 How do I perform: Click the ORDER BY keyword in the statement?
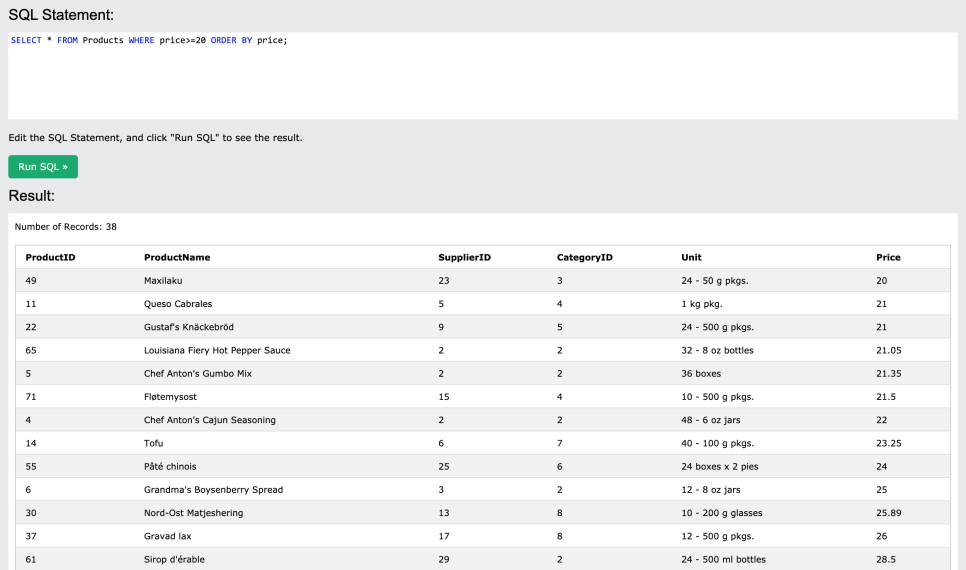coord(231,40)
